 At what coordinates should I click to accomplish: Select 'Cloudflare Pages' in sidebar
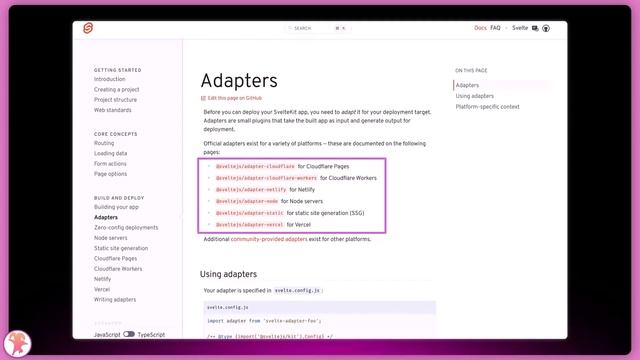[116, 258]
